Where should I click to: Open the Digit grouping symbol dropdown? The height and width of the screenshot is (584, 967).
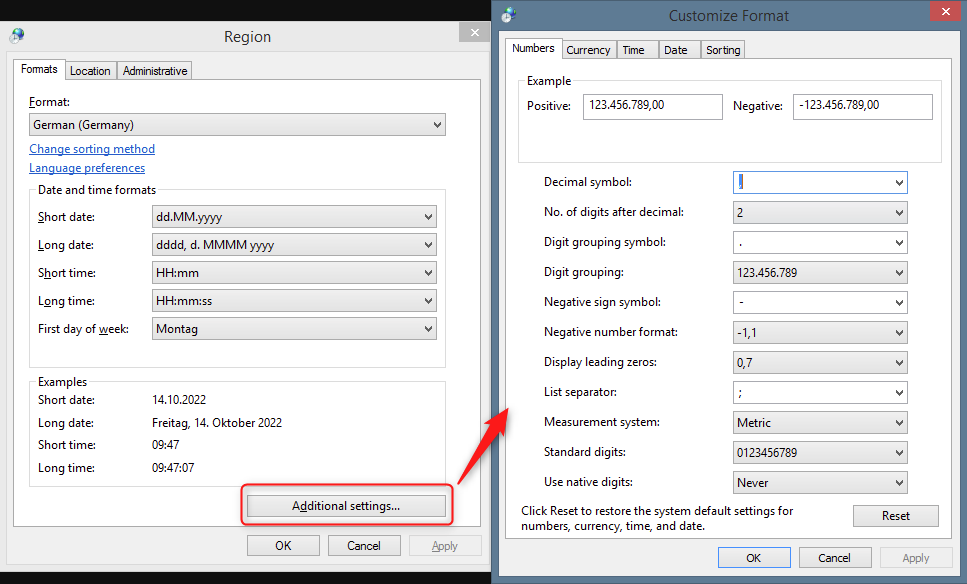click(x=820, y=242)
